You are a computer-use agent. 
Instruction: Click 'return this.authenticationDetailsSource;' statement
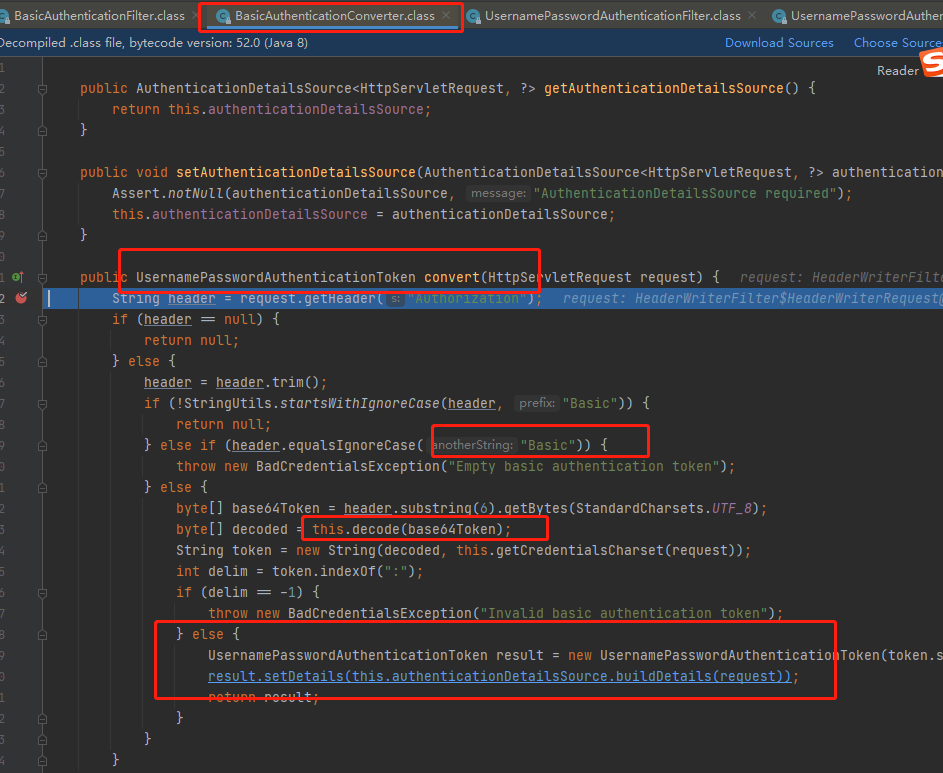(x=271, y=109)
